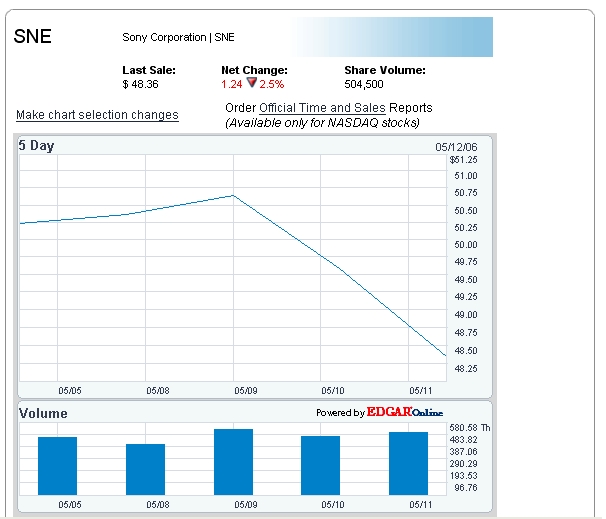The width and height of the screenshot is (606, 519).
Task: Select the SNE ticker heading
Action: [x=32, y=37]
